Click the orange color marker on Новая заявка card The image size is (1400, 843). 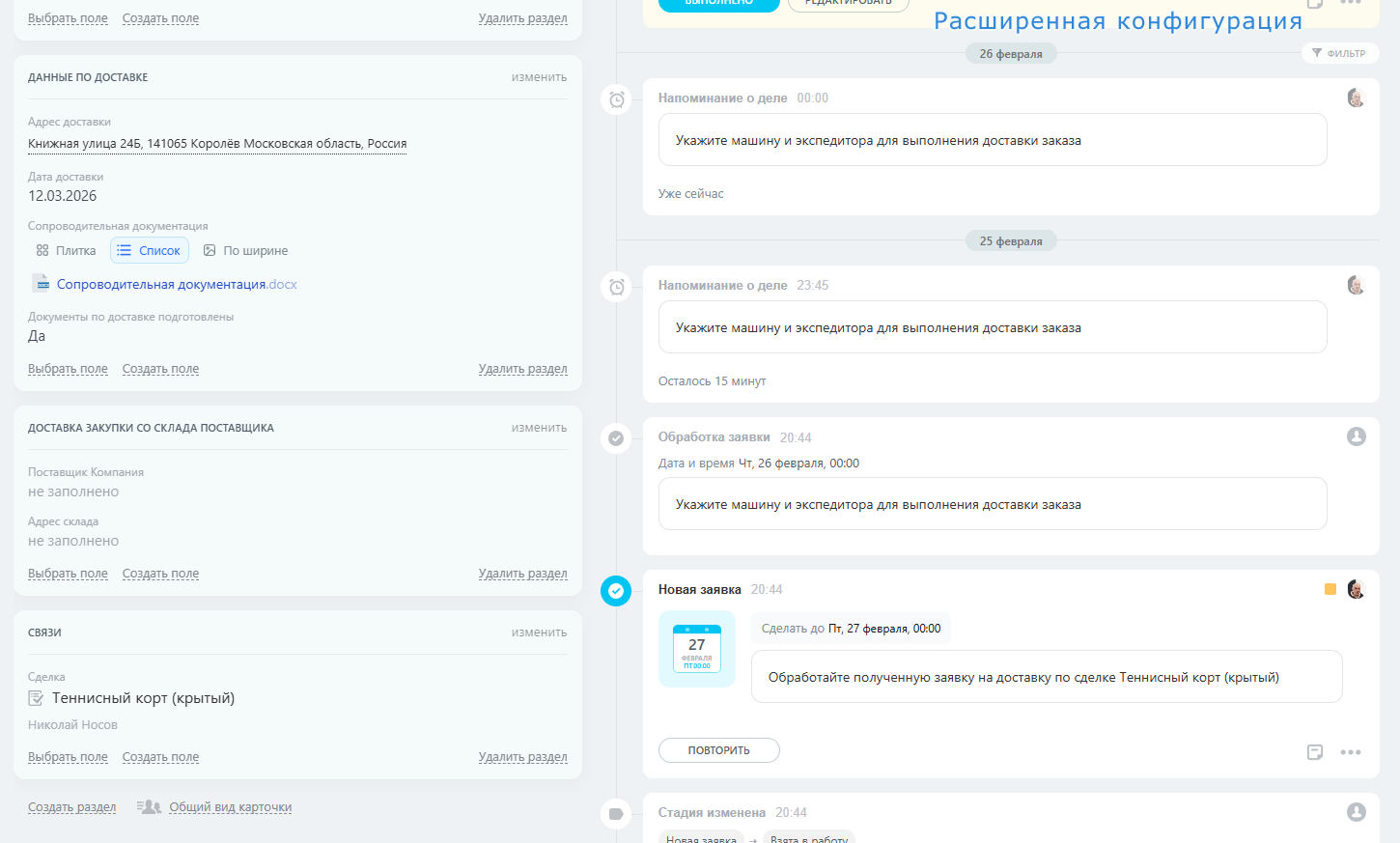tap(1330, 589)
